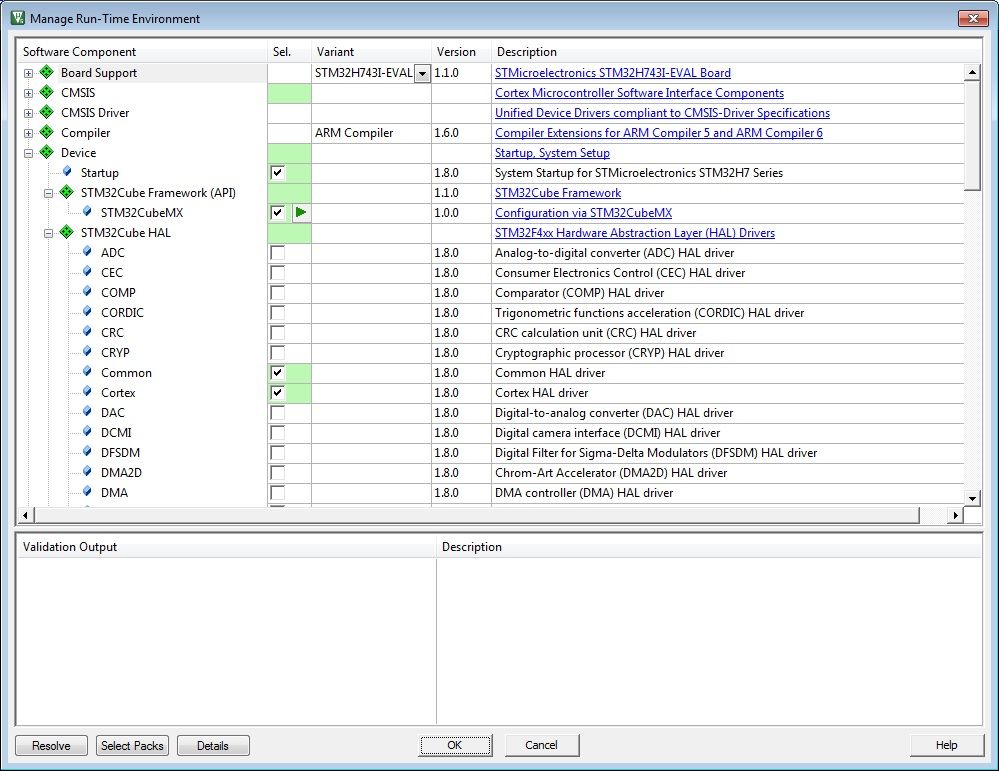Open the STMicroelectronics STM32H743I-EVAL Board link

point(613,73)
